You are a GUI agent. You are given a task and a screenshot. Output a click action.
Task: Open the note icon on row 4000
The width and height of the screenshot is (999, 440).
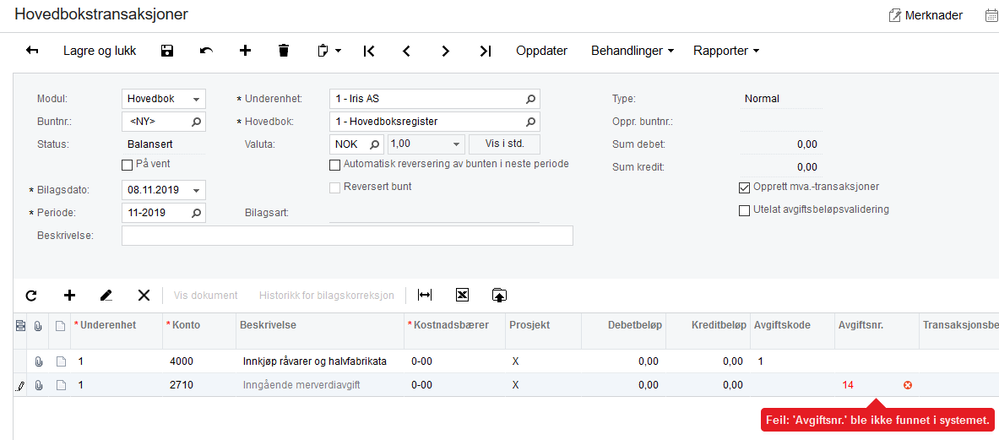coord(61,362)
